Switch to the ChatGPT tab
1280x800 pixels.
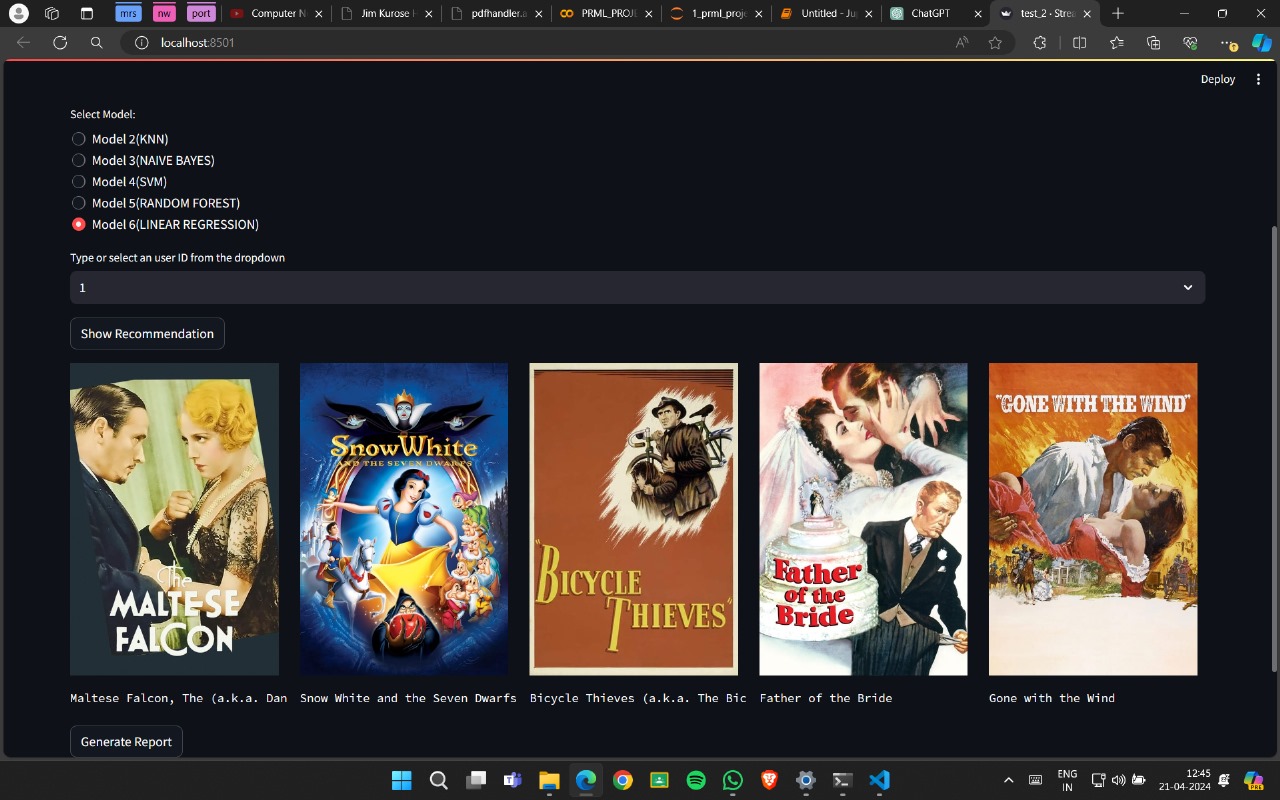[938, 14]
